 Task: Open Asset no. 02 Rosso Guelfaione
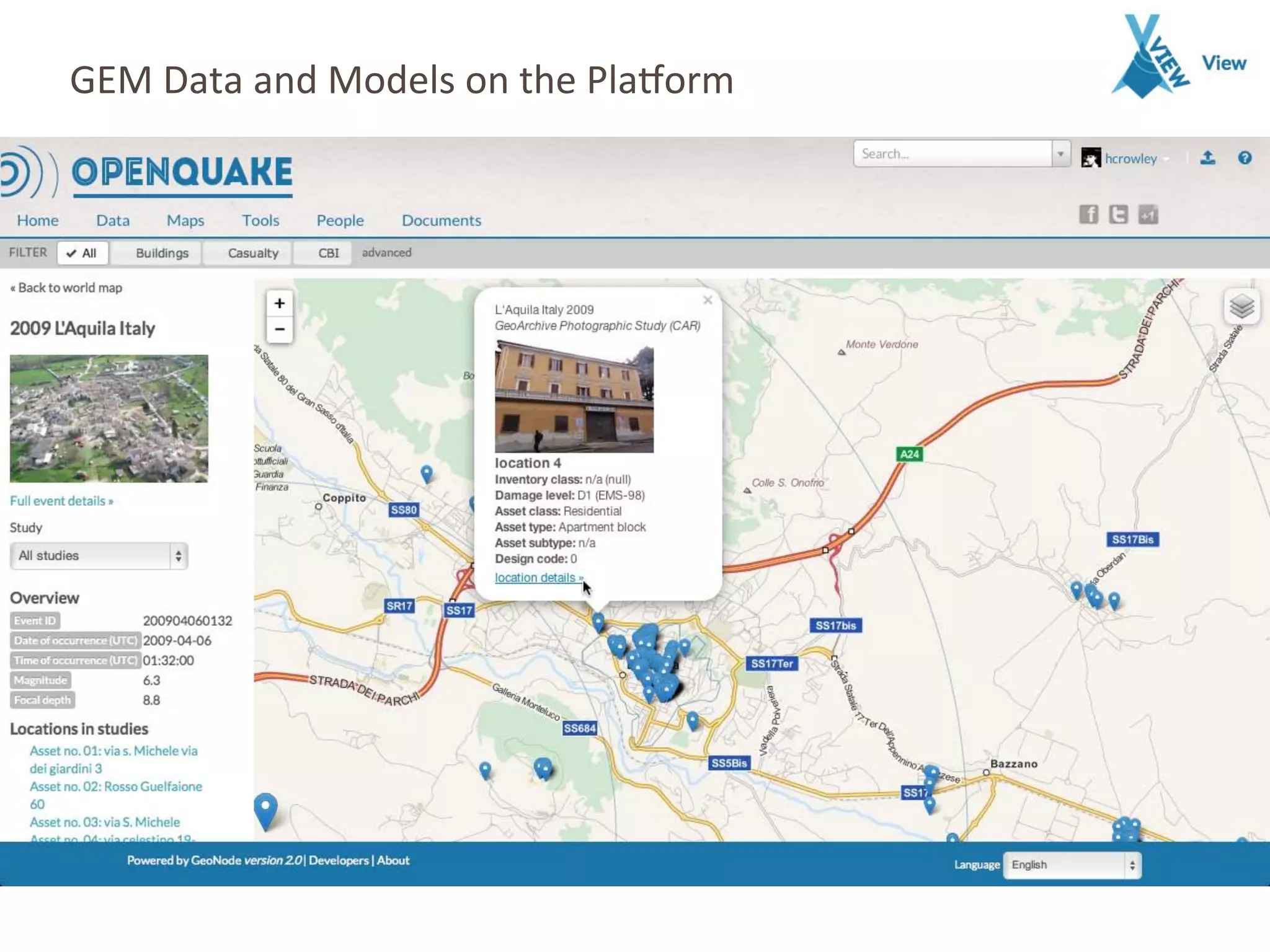[116, 795]
